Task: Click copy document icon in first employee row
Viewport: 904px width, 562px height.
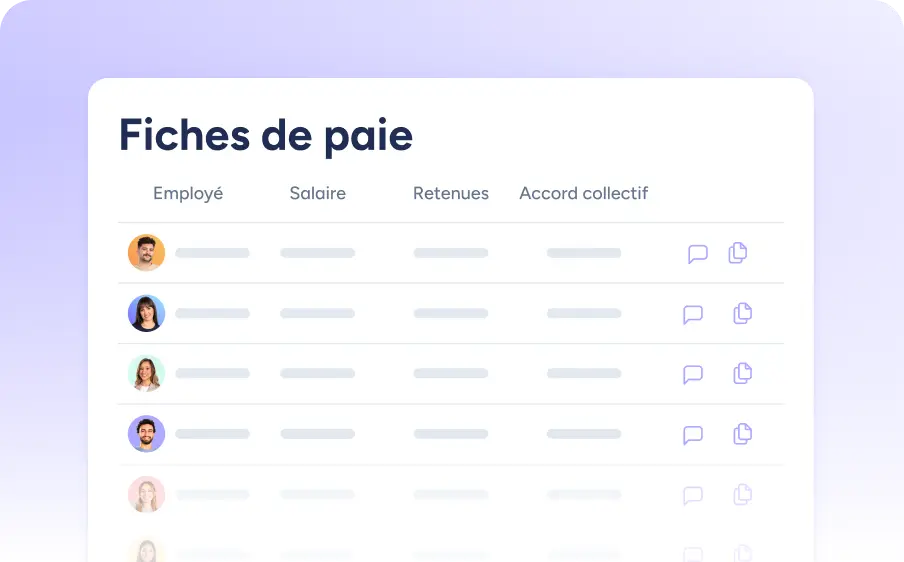Action: click(x=737, y=253)
